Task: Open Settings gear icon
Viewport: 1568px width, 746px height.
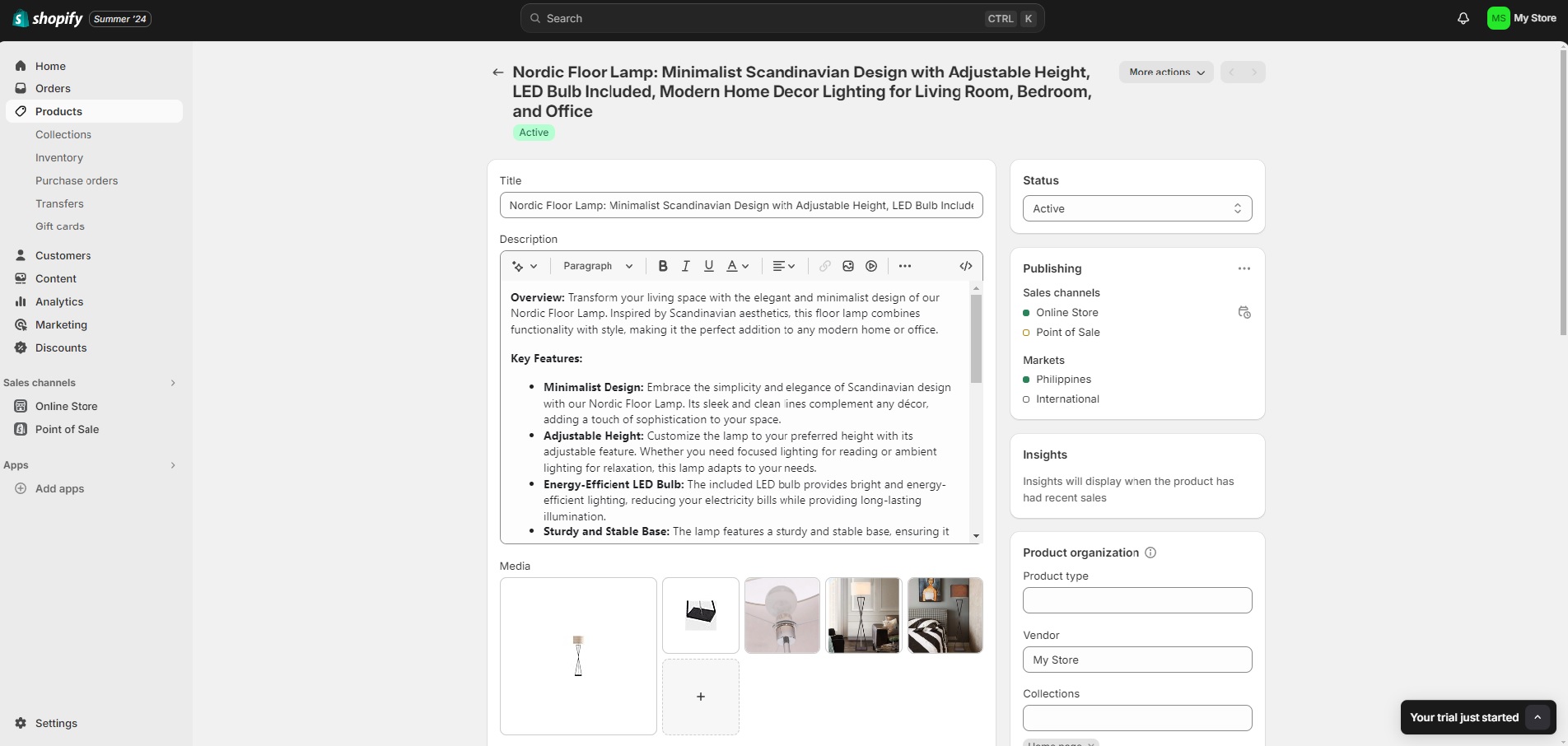Action: tap(21, 723)
